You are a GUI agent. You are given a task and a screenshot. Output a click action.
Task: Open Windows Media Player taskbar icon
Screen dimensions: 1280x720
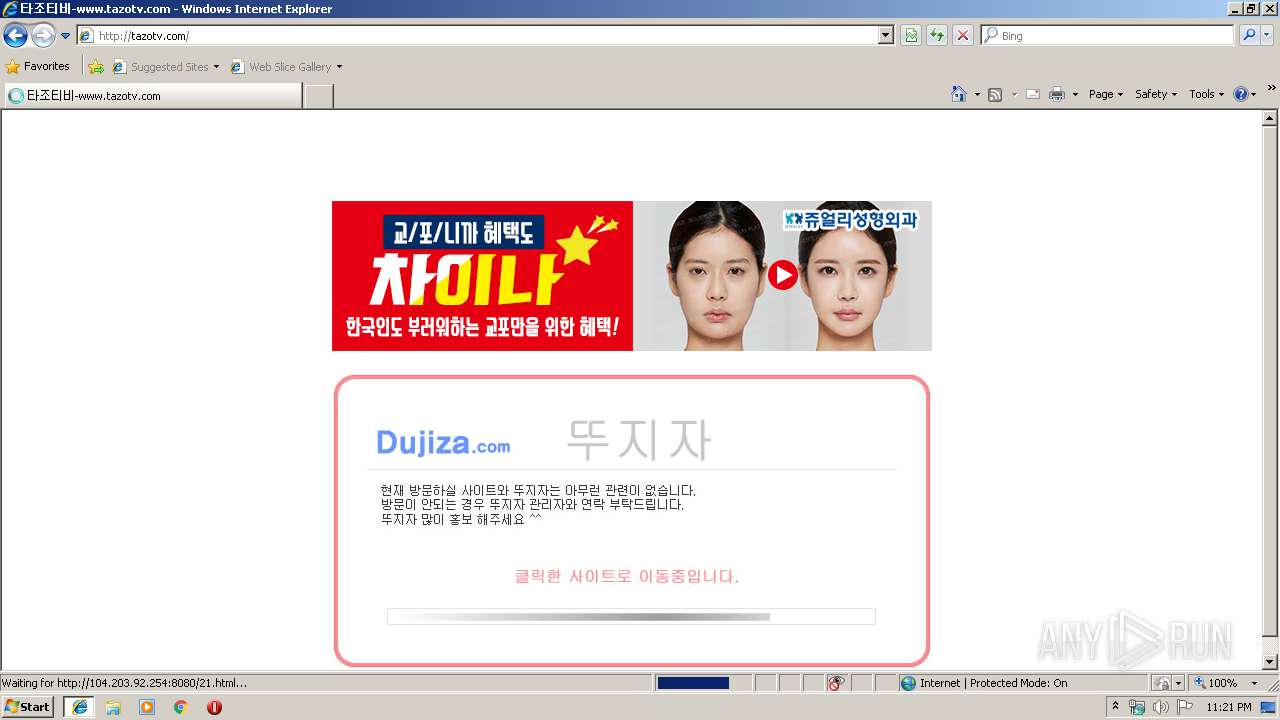147,707
